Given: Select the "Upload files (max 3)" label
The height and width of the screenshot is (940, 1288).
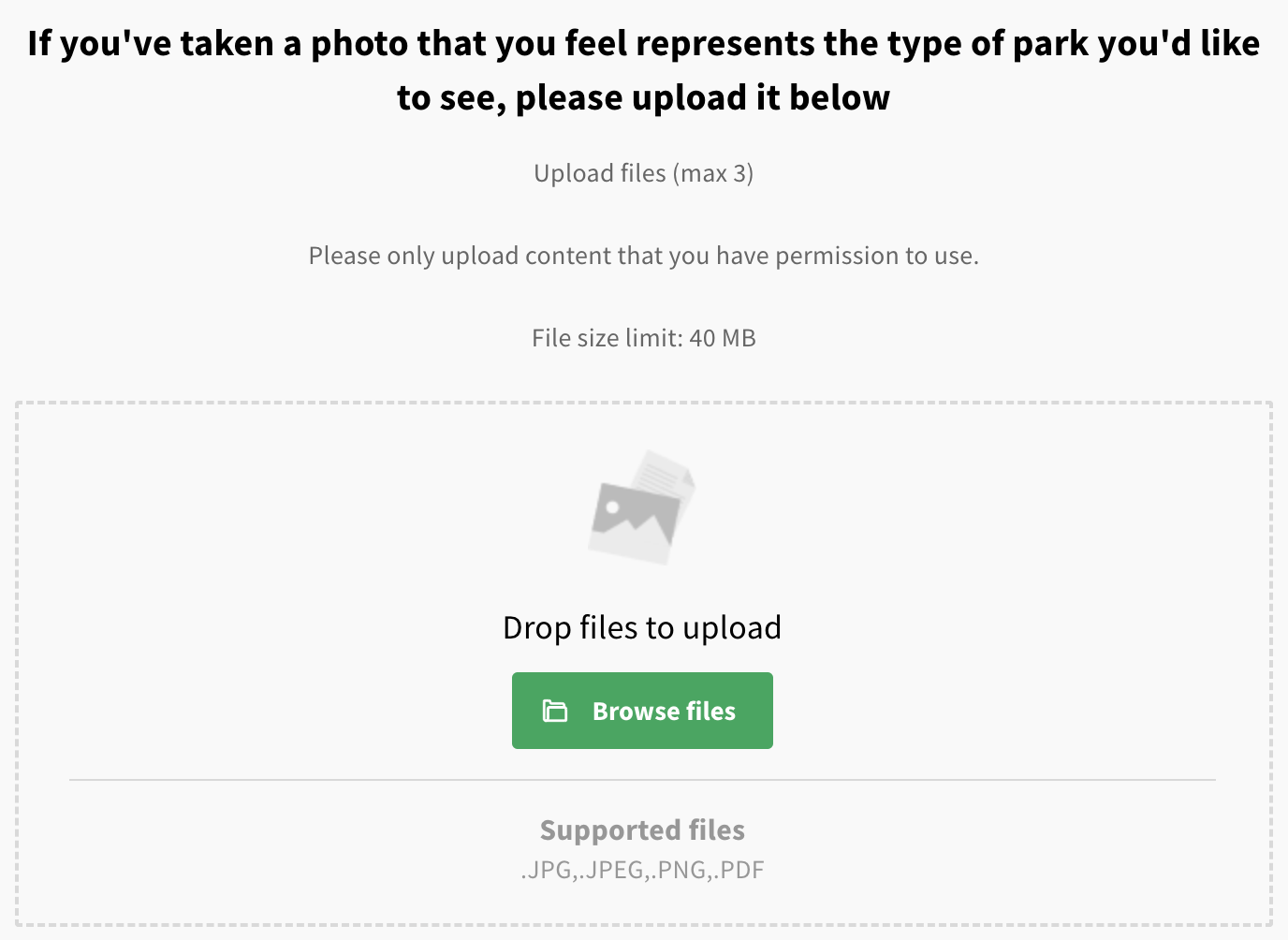Looking at the screenshot, I should (x=644, y=173).
